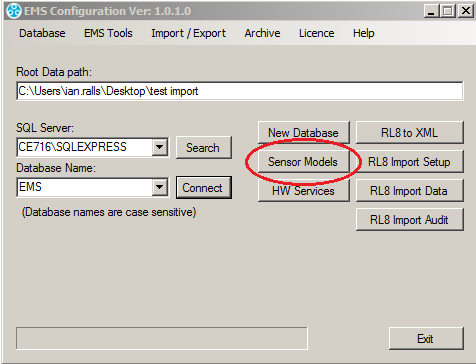Click into the Database Name EMS field
Screen dimensions: 476x364
pyautogui.click(x=84, y=187)
